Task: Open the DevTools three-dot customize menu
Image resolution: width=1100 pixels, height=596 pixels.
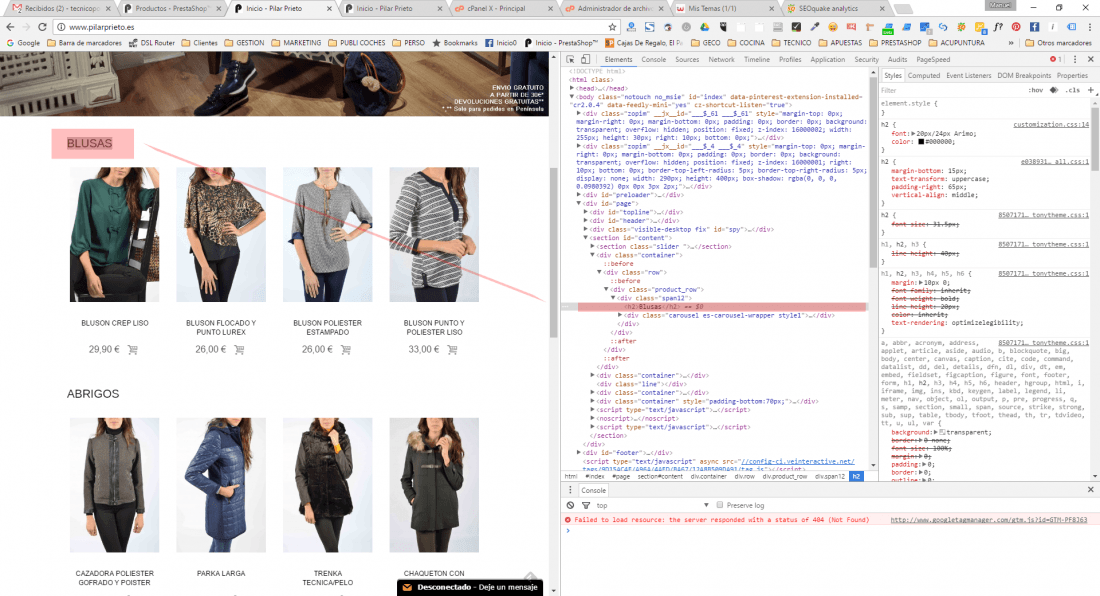Action: click(x=1075, y=60)
